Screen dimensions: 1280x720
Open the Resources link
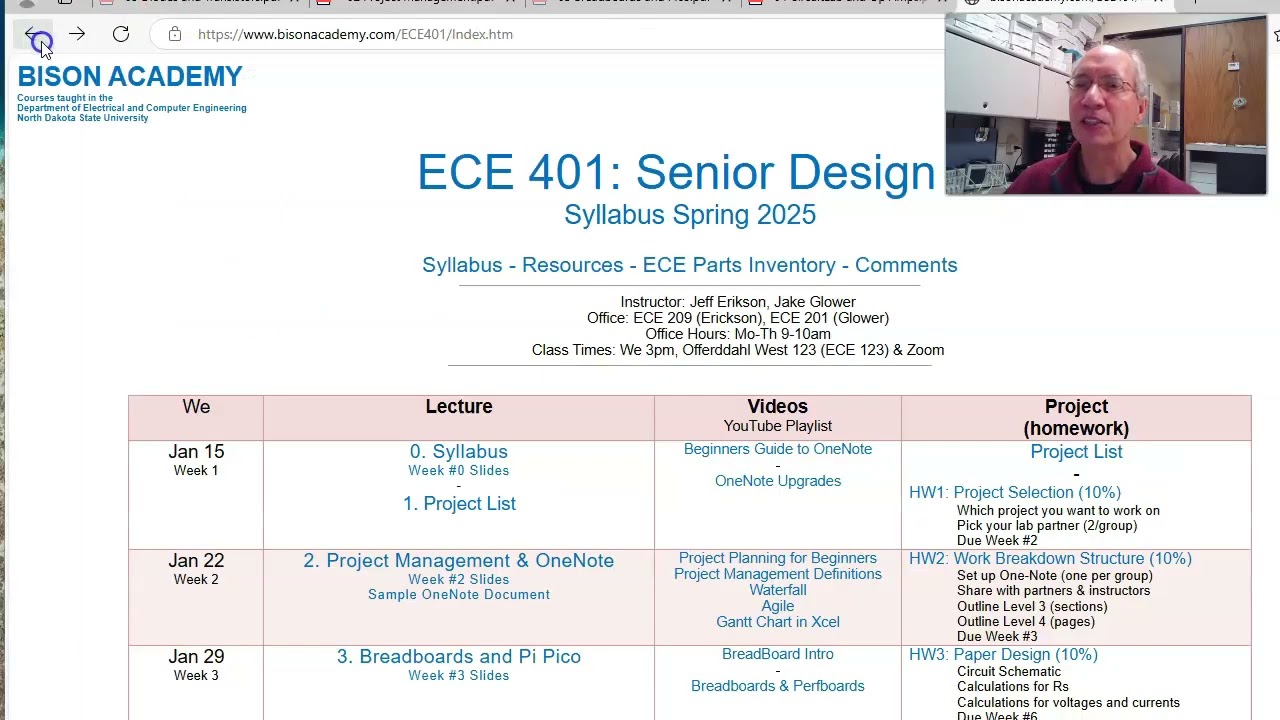pyautogui.click(x=572, y=265)
